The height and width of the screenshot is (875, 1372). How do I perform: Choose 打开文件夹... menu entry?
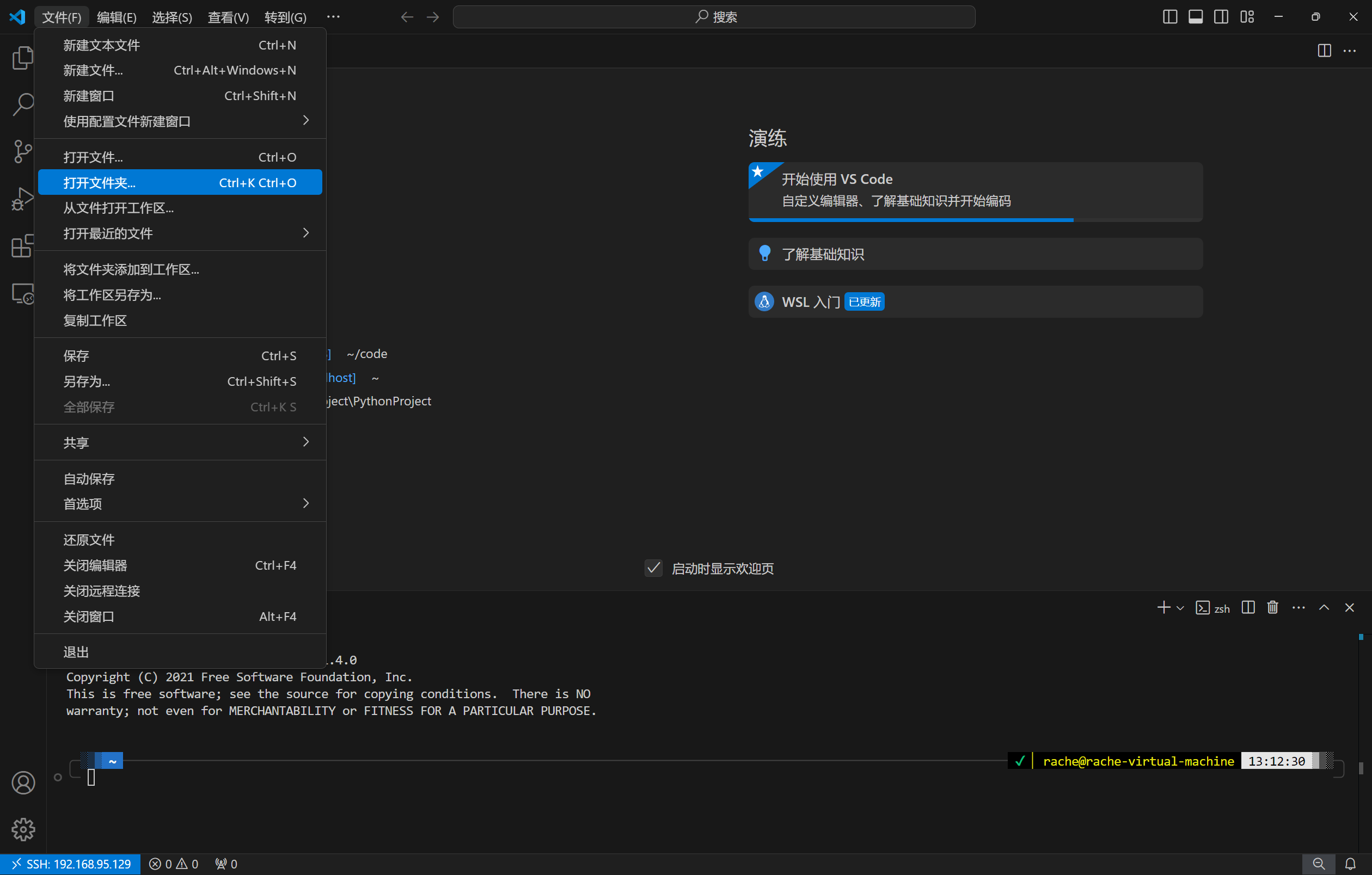click(180, 182)
